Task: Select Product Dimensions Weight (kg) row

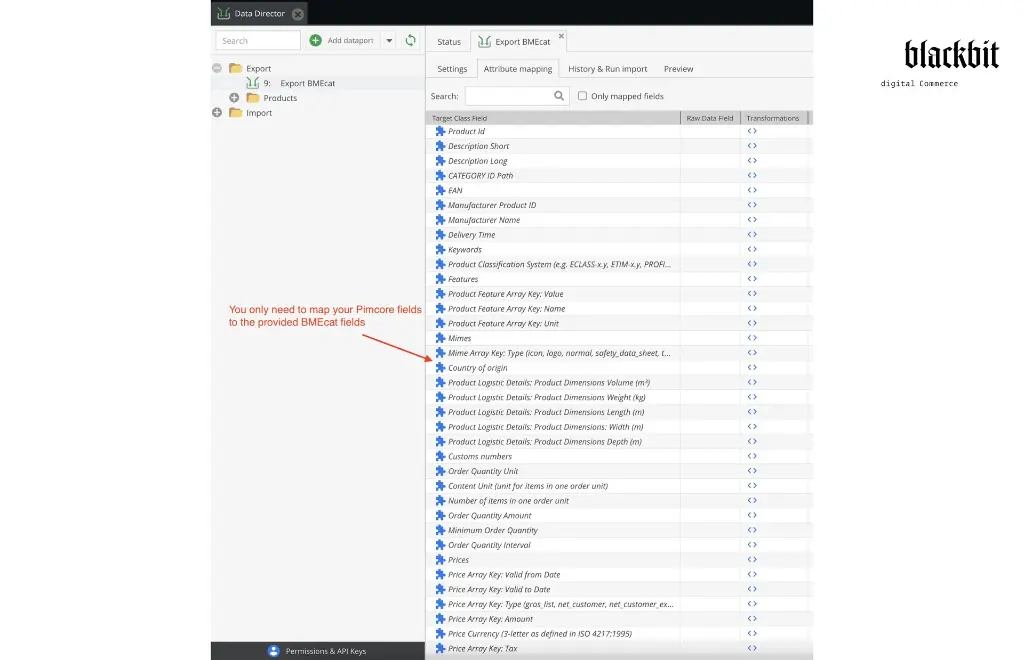Action: click(x=618, y=397)
